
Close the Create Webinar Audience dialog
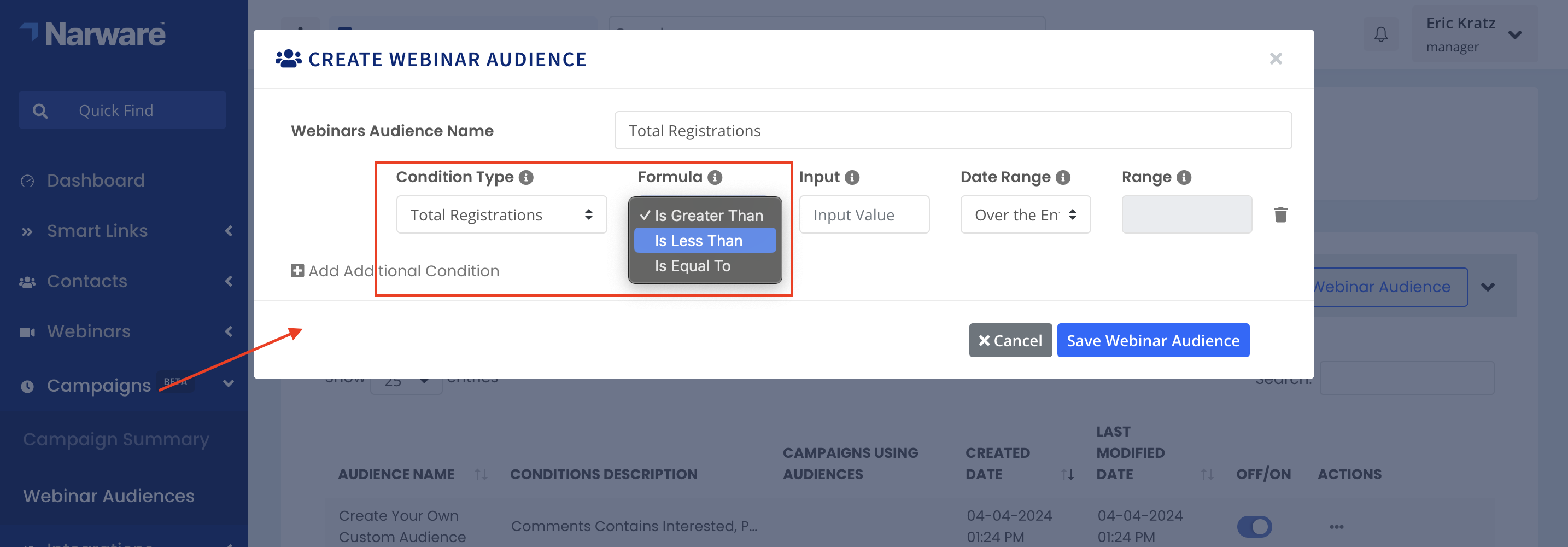point(1276,59)
